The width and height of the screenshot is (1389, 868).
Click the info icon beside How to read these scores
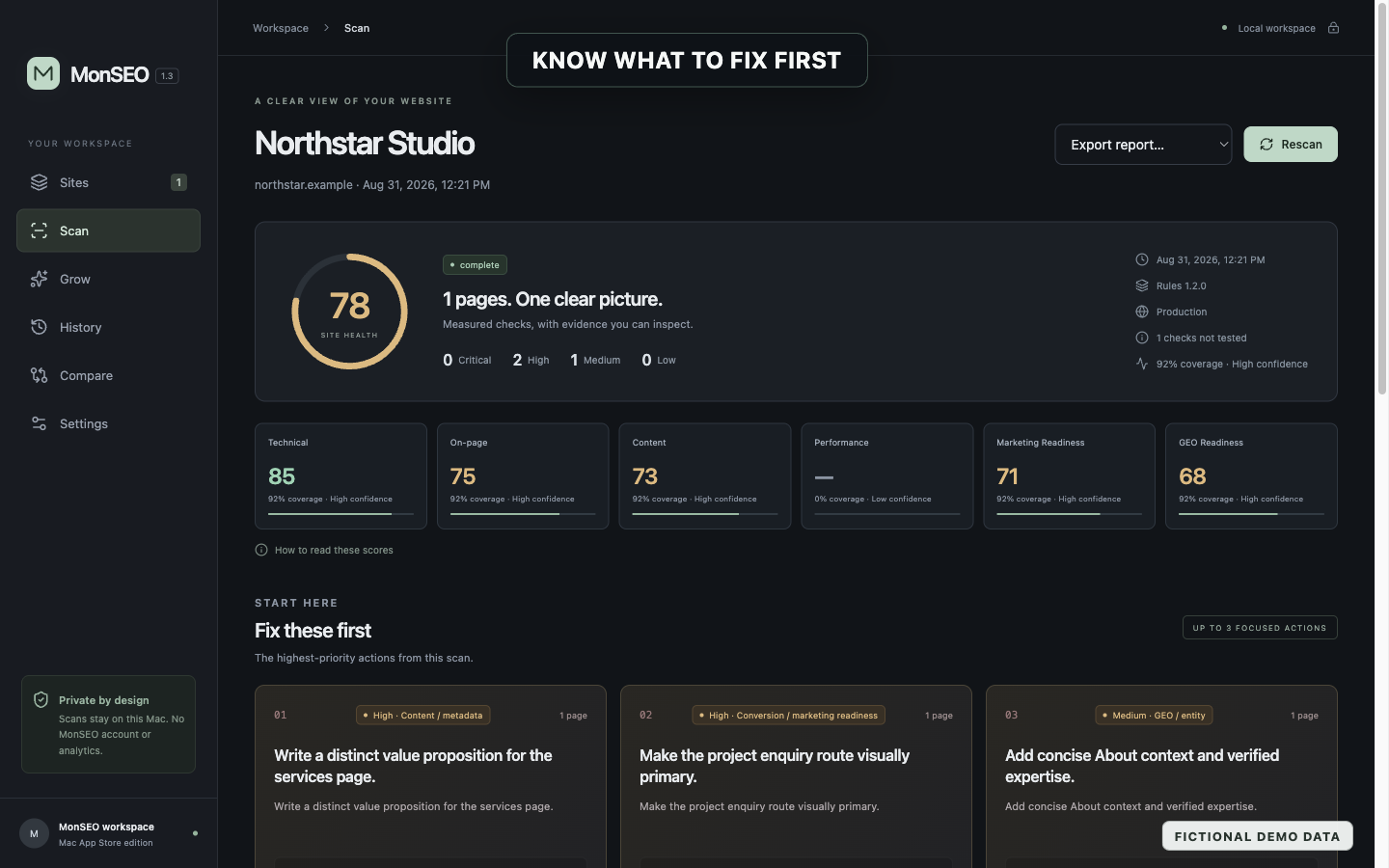tap(261, 550)
